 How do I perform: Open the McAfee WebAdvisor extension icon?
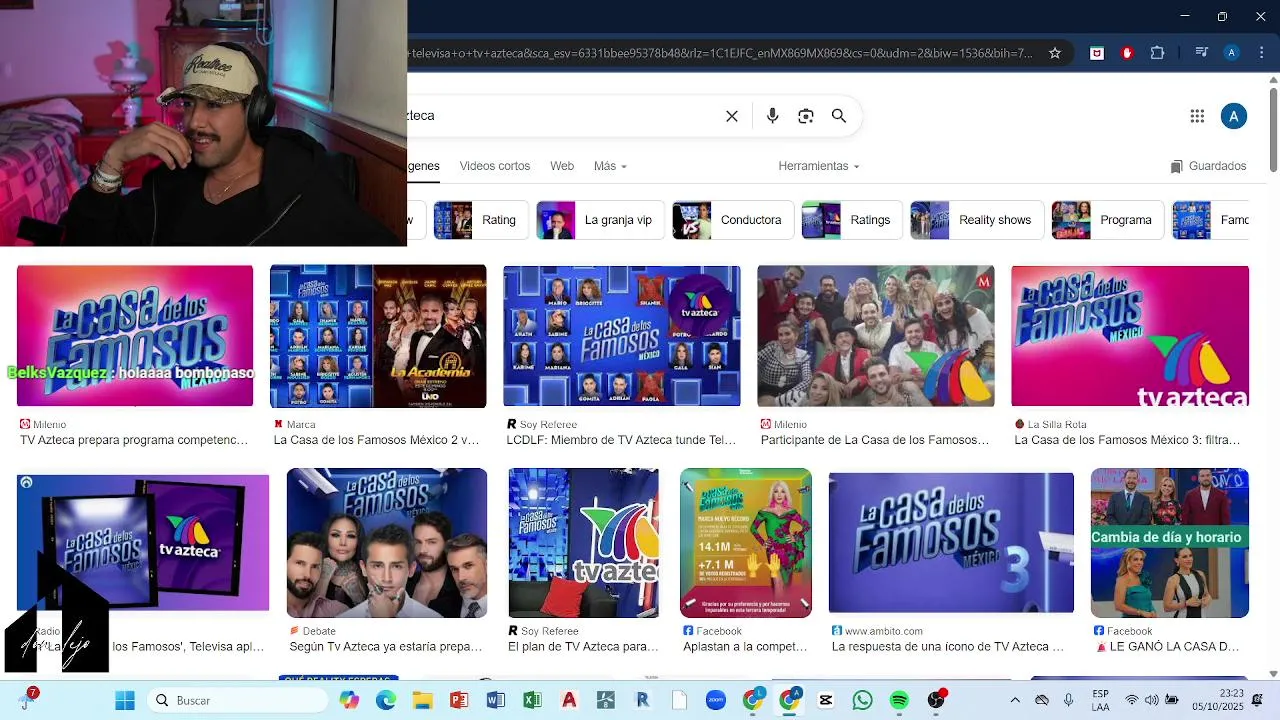(1097, 53)
